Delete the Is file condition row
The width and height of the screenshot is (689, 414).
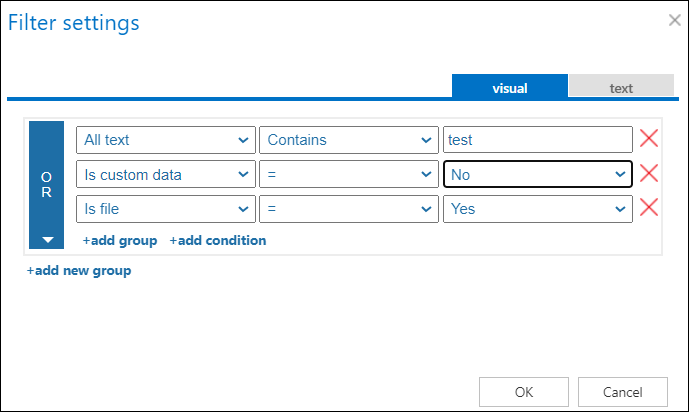[x=648, y=208]
